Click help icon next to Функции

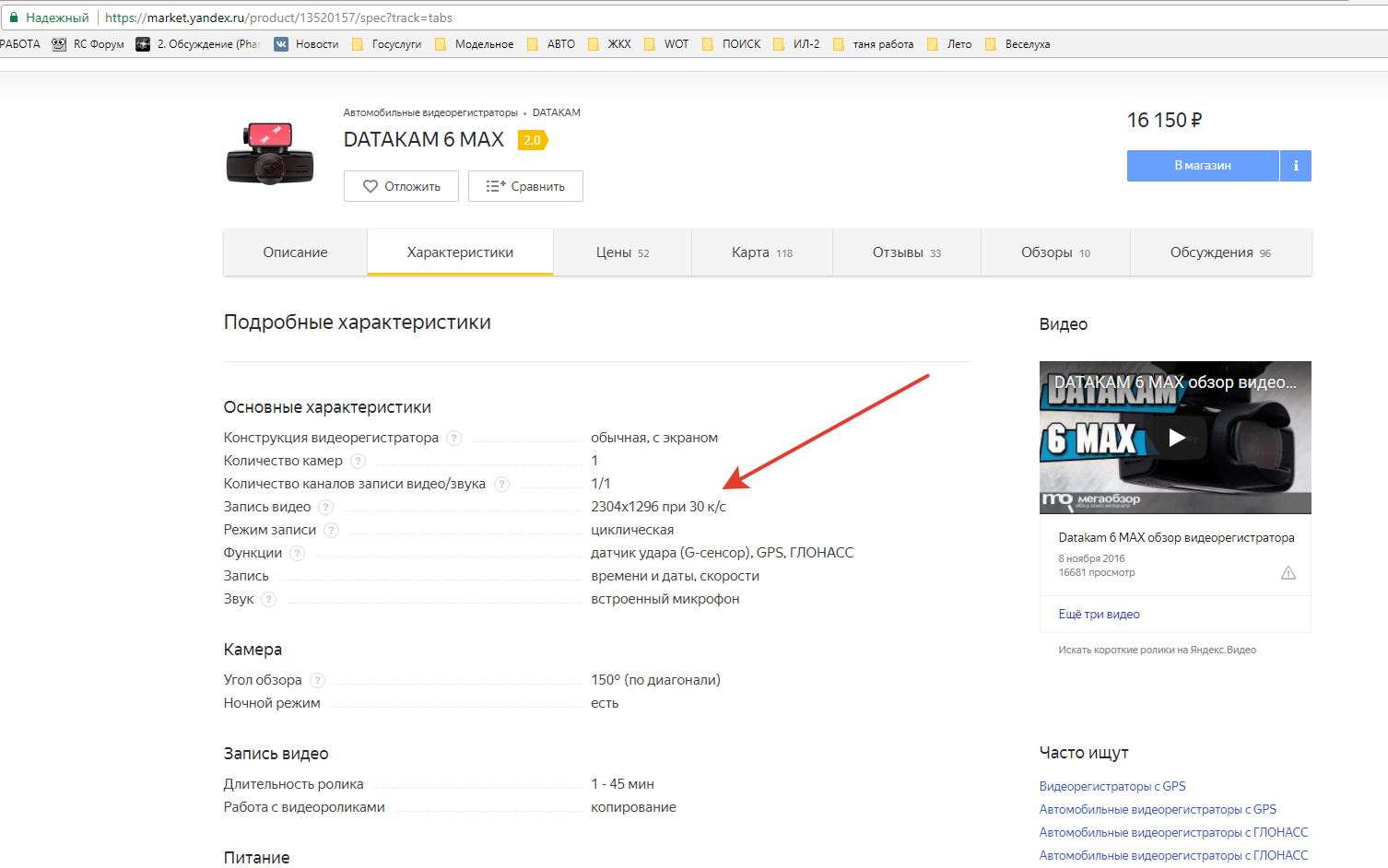297,553
